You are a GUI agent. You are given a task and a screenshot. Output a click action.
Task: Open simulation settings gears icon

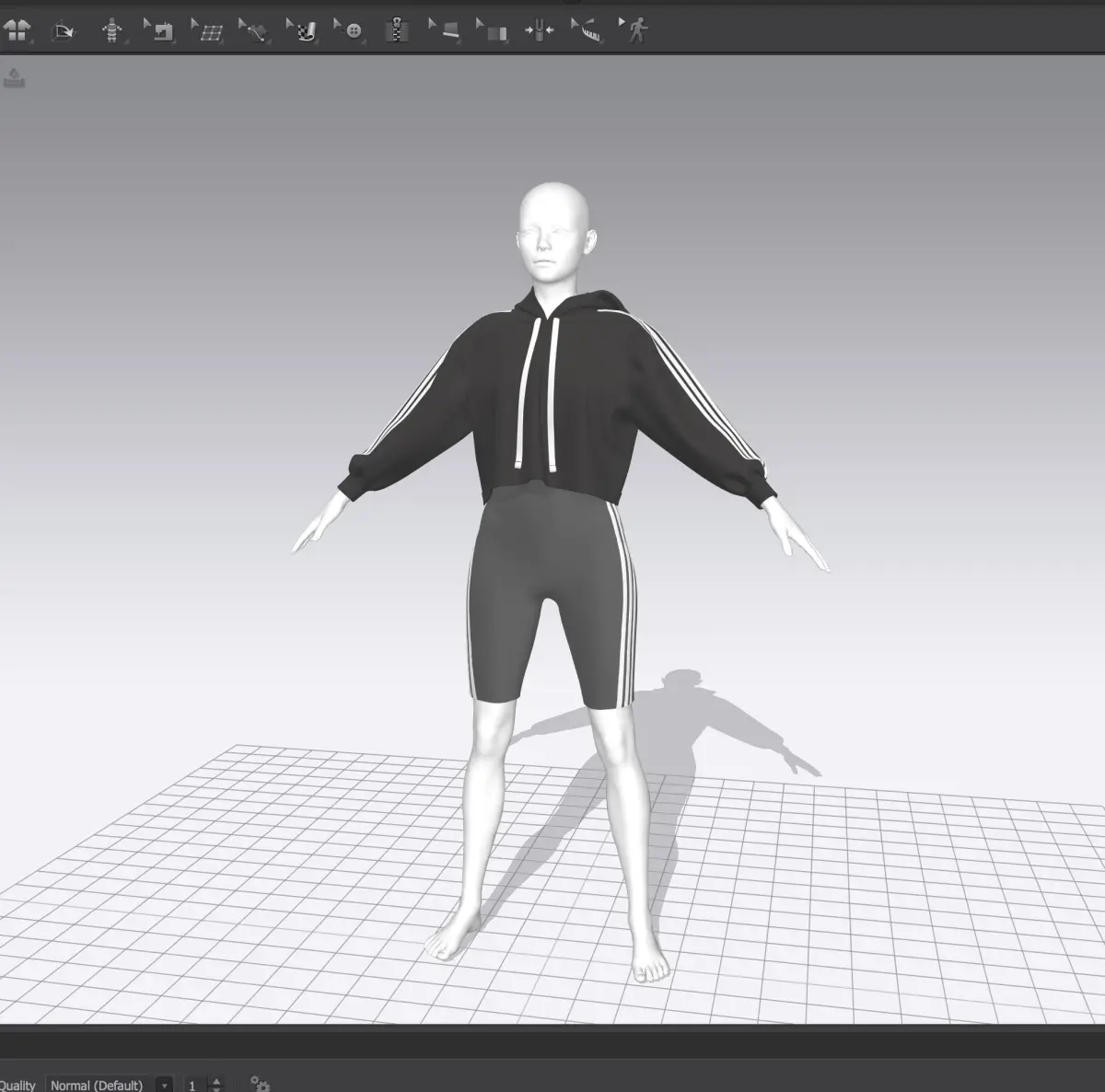[260, 1084]
